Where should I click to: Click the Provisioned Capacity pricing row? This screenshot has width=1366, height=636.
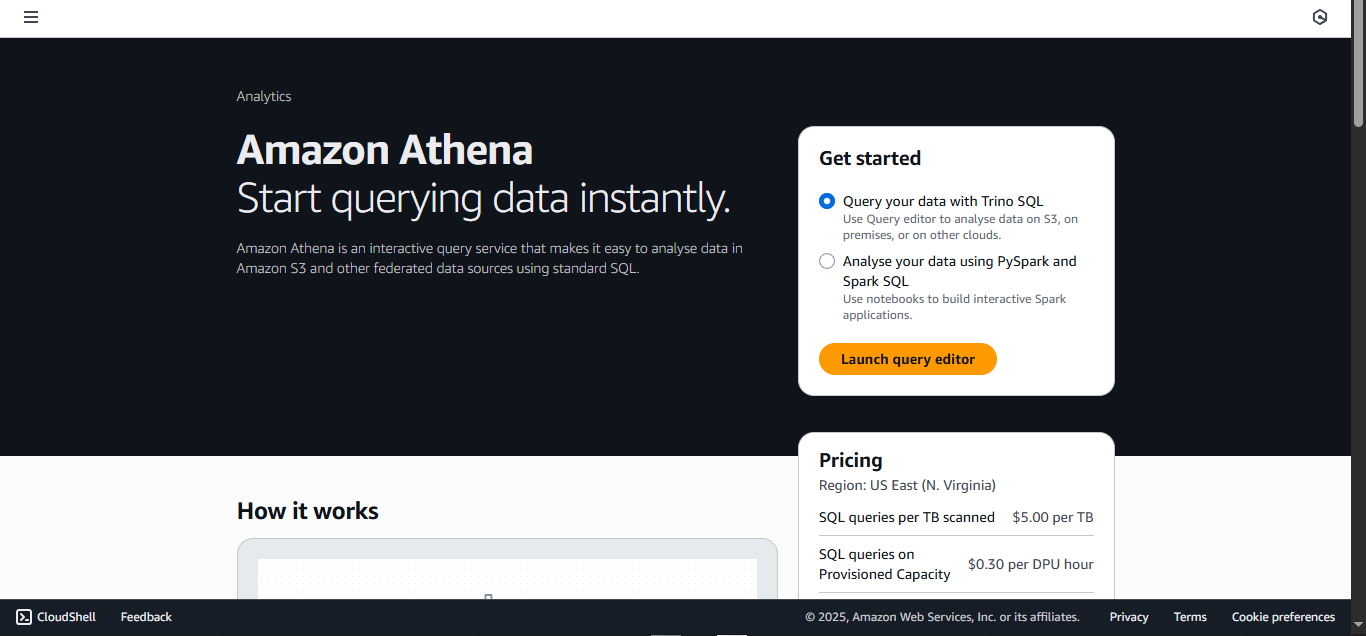956,564
